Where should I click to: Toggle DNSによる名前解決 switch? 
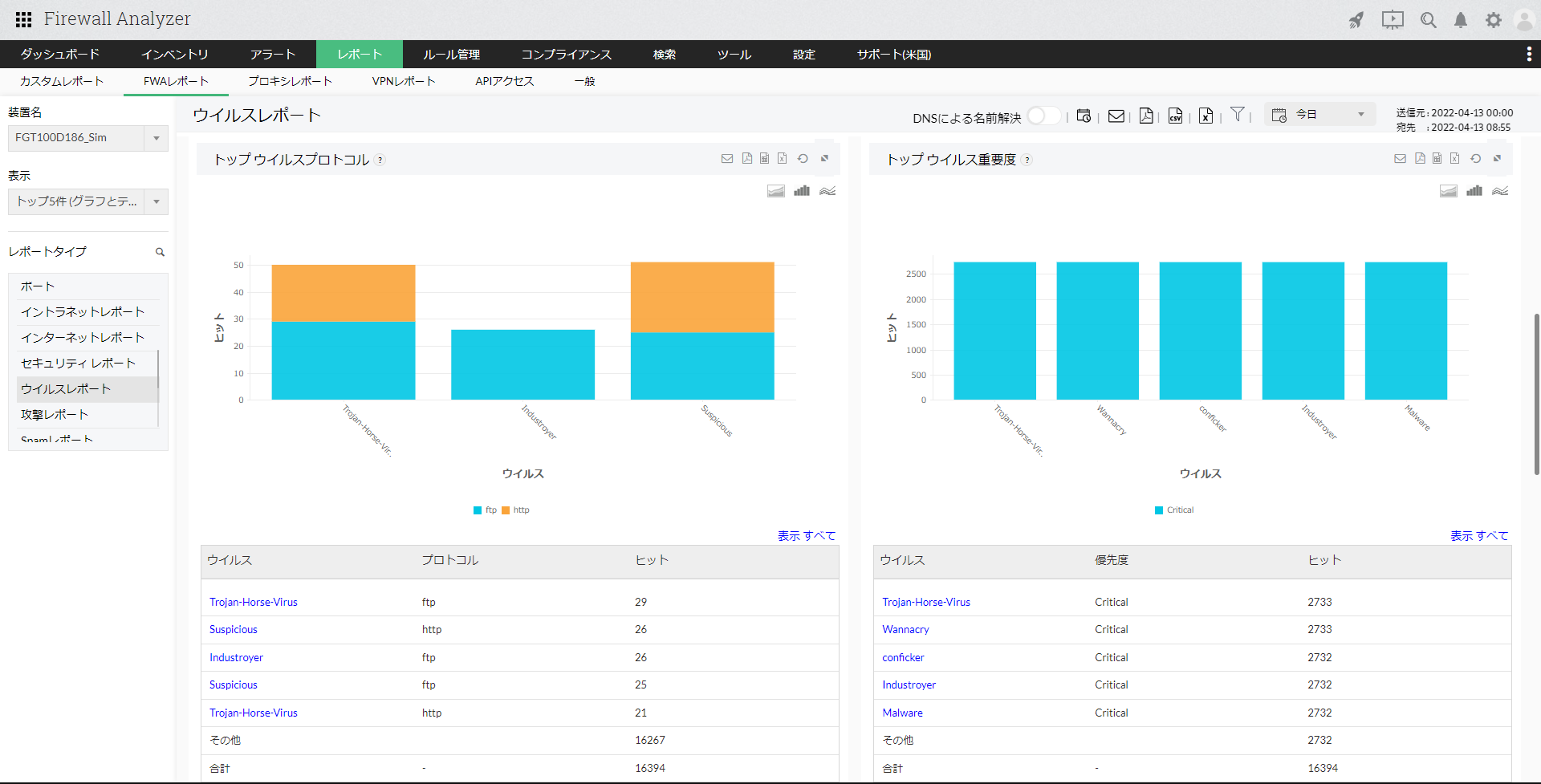(1043, 116)
